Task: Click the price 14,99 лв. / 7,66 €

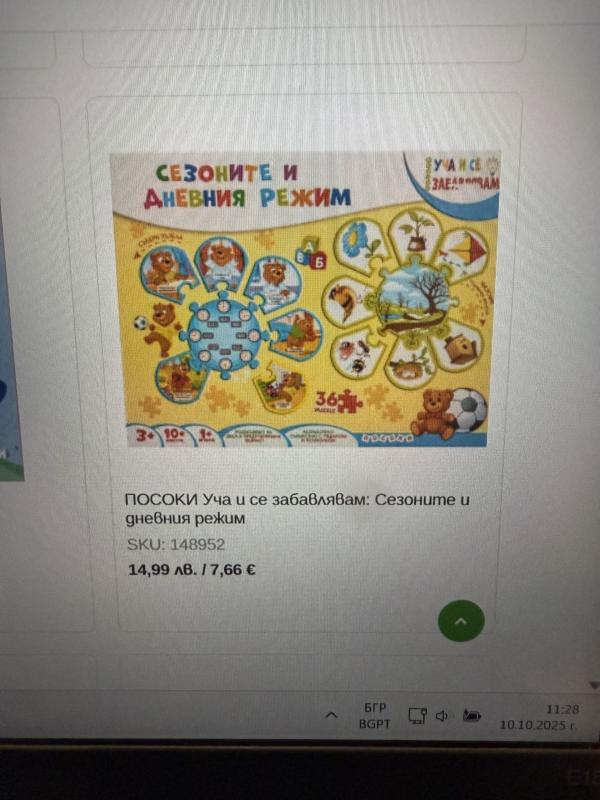Action: 192,569
